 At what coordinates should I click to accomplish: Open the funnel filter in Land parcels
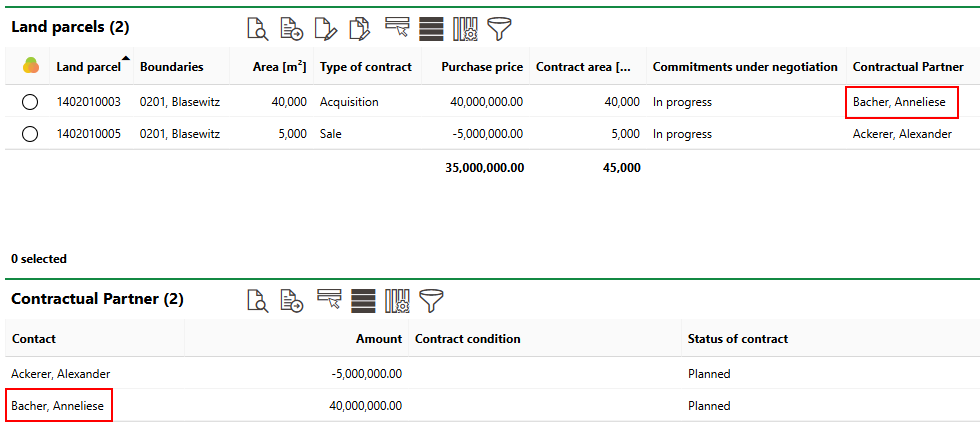pyautogui.click(x=499, y=29)
